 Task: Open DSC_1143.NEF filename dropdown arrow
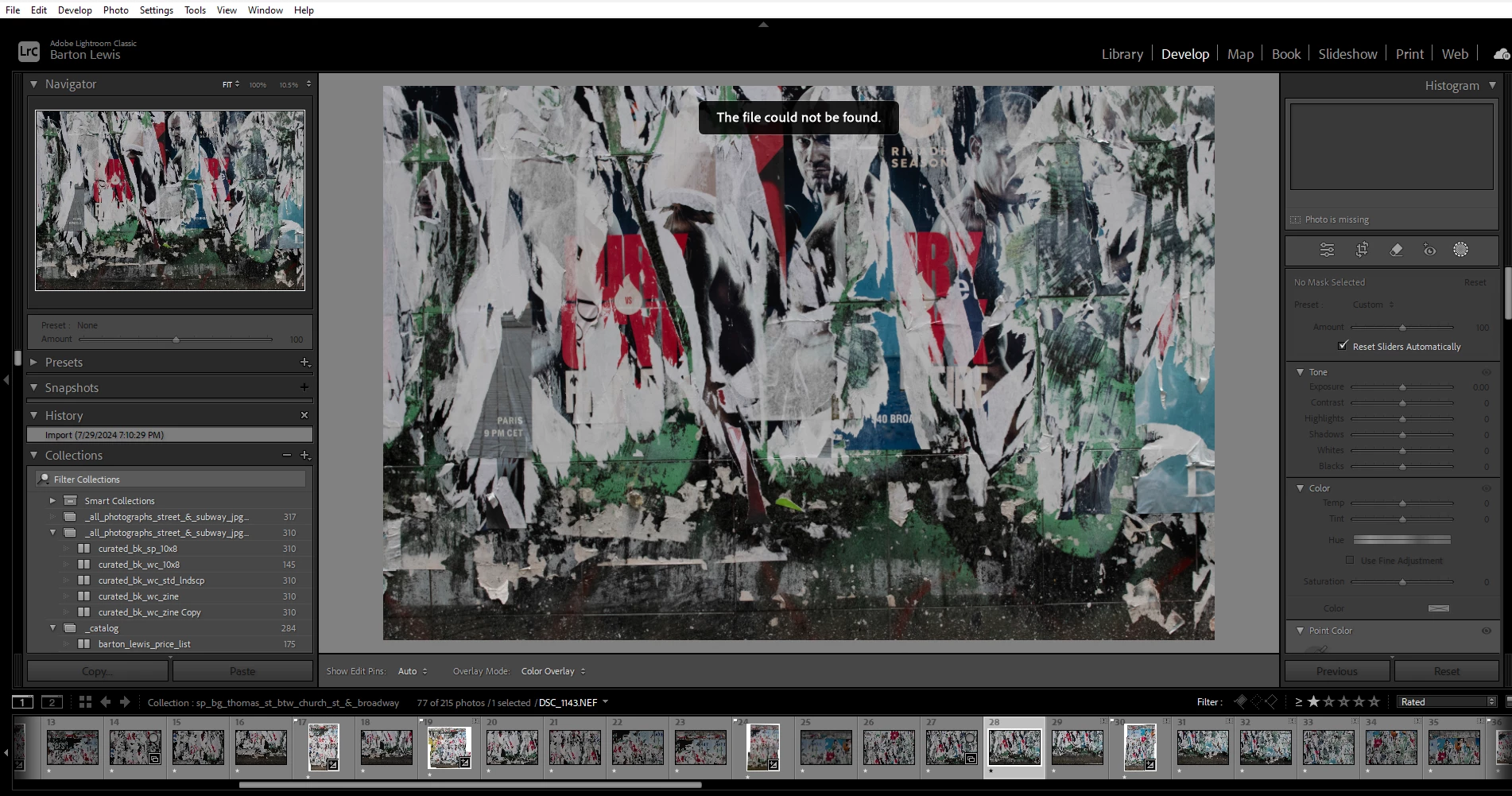(x=606, y=702)
